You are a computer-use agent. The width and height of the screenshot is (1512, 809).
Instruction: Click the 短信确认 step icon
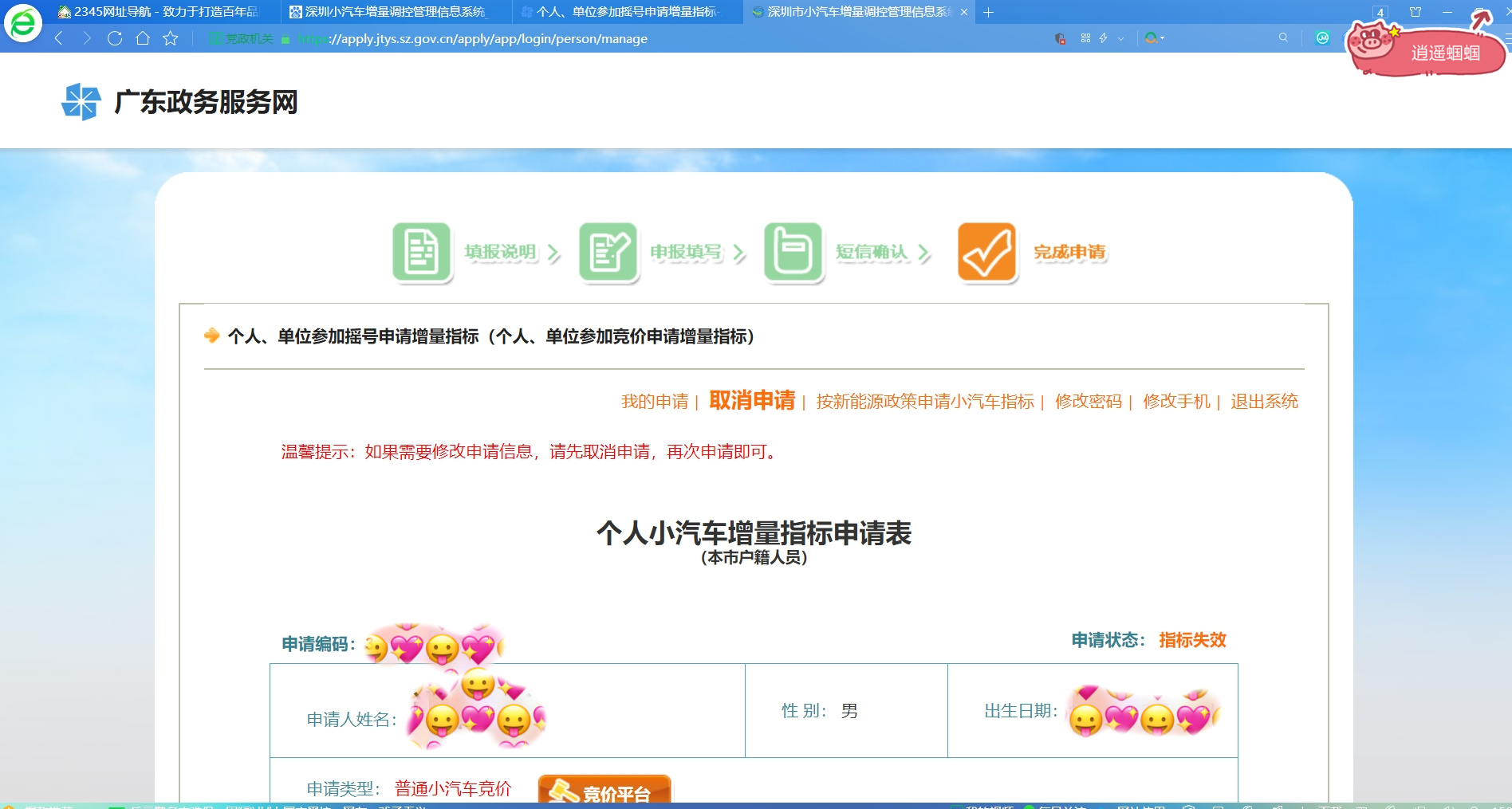pyautogui.click(x=793, y=252)
